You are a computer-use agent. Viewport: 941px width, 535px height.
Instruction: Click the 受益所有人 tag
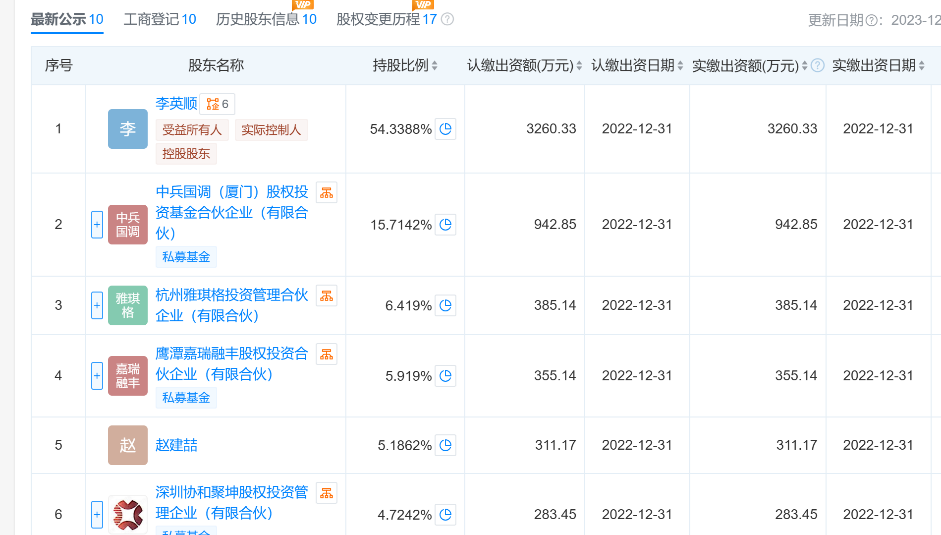click(192, 130)
